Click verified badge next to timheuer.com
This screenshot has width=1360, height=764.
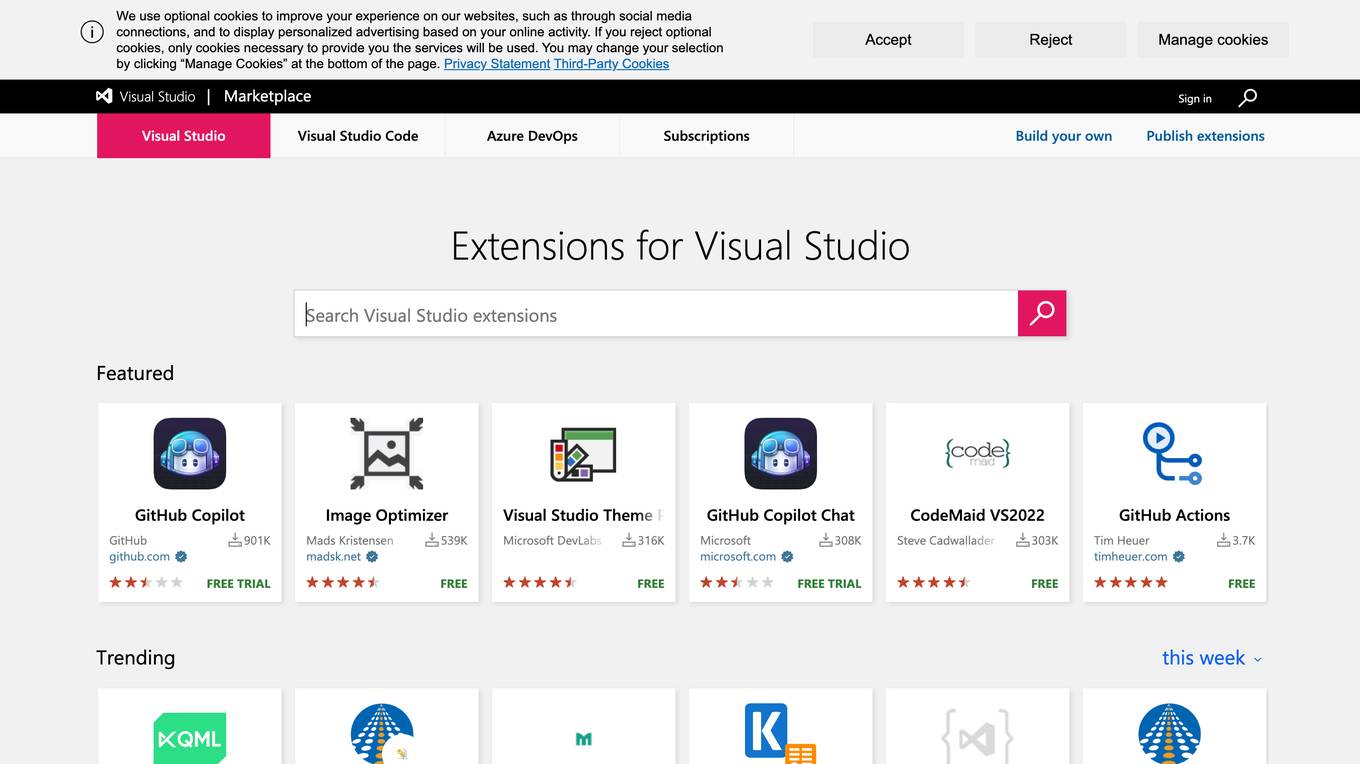point(1179,557)
